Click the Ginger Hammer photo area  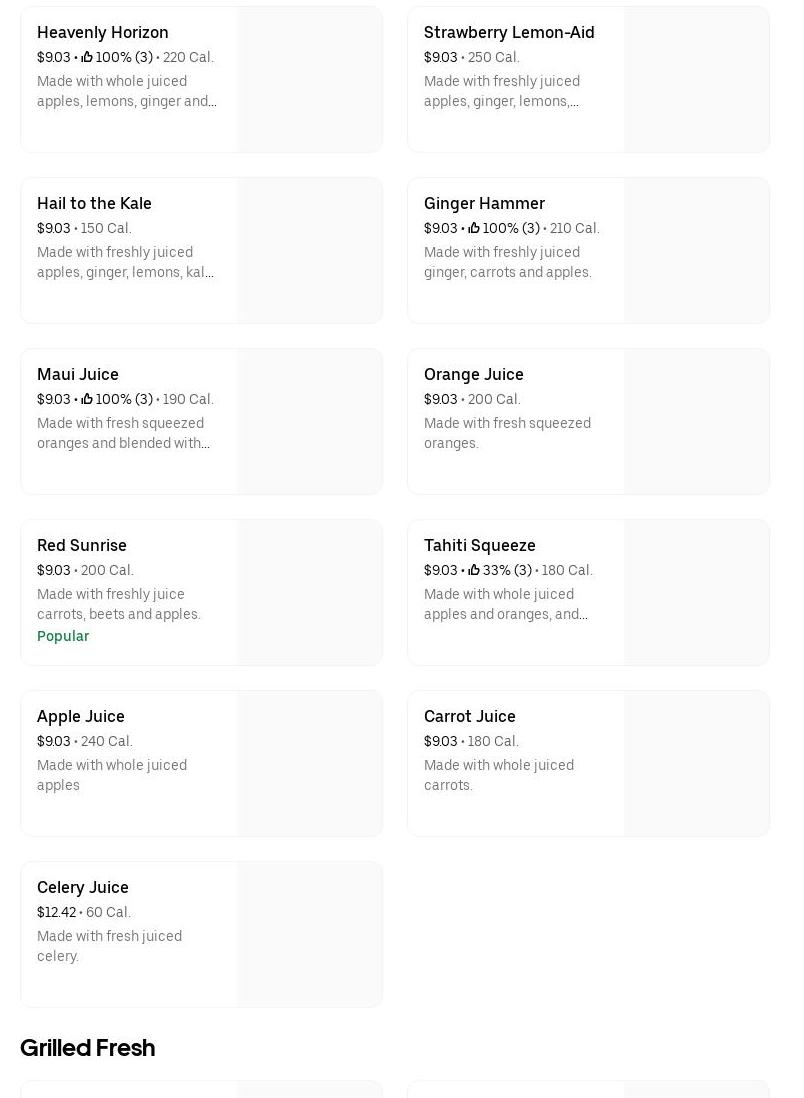pos(696,251)
